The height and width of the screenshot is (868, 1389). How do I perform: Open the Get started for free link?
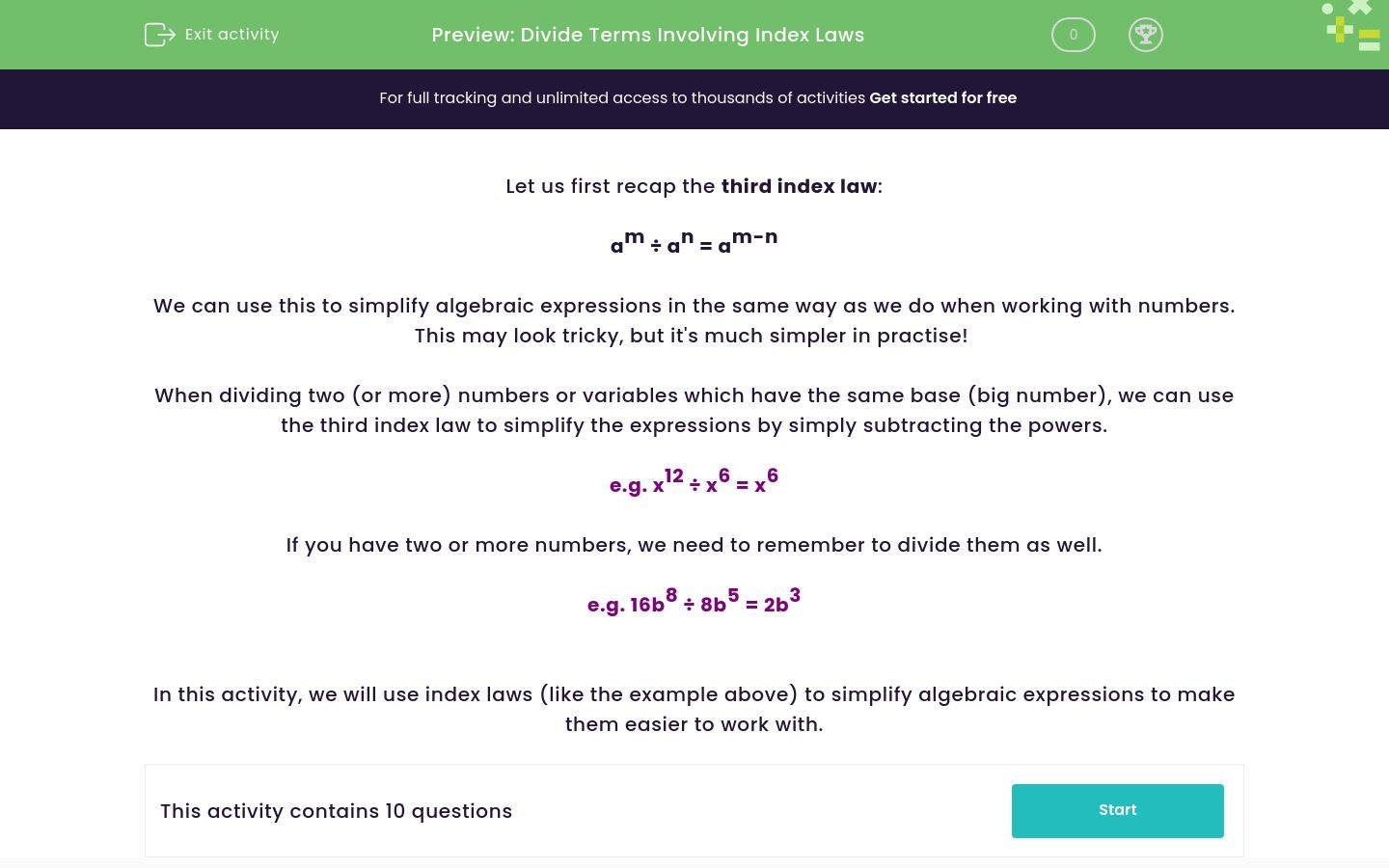point(942,97)
